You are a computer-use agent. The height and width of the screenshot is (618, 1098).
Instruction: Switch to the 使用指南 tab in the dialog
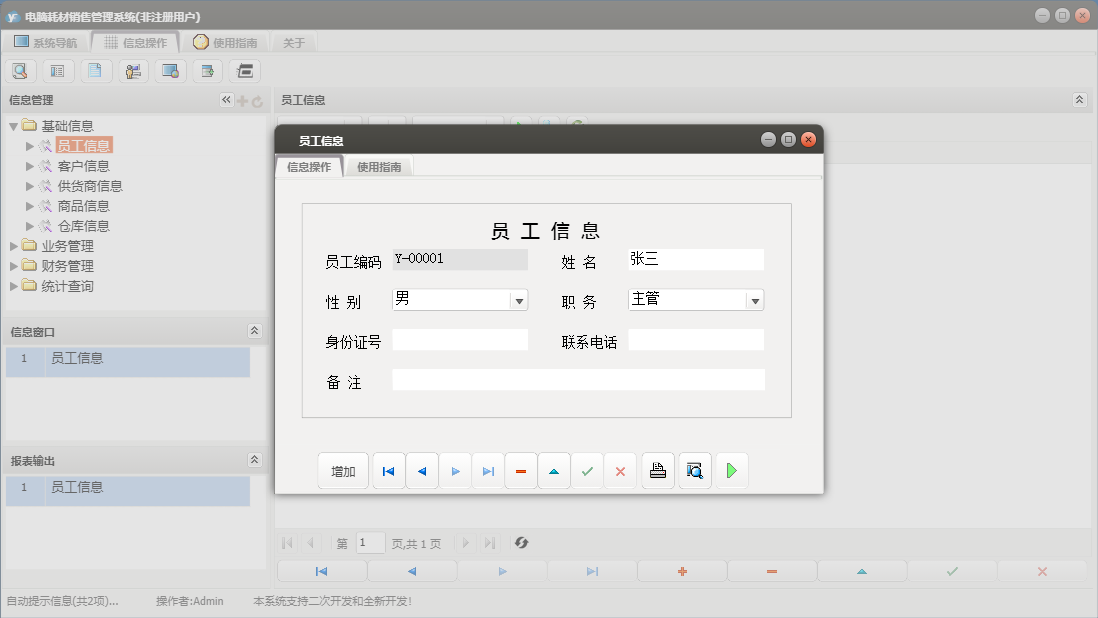pyautogui.click(x=380, y=166)
